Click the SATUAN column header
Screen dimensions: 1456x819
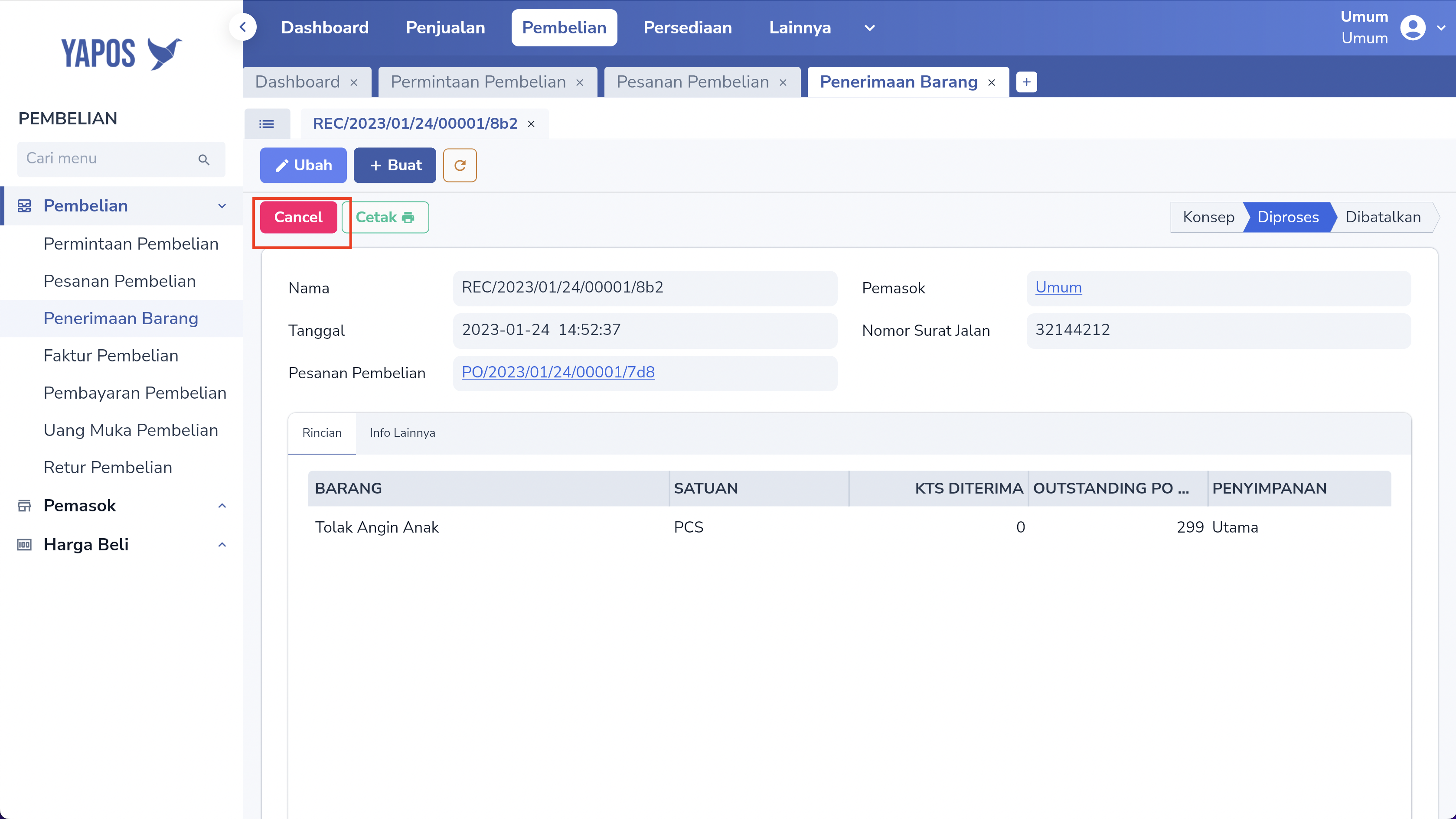(758, 488)
